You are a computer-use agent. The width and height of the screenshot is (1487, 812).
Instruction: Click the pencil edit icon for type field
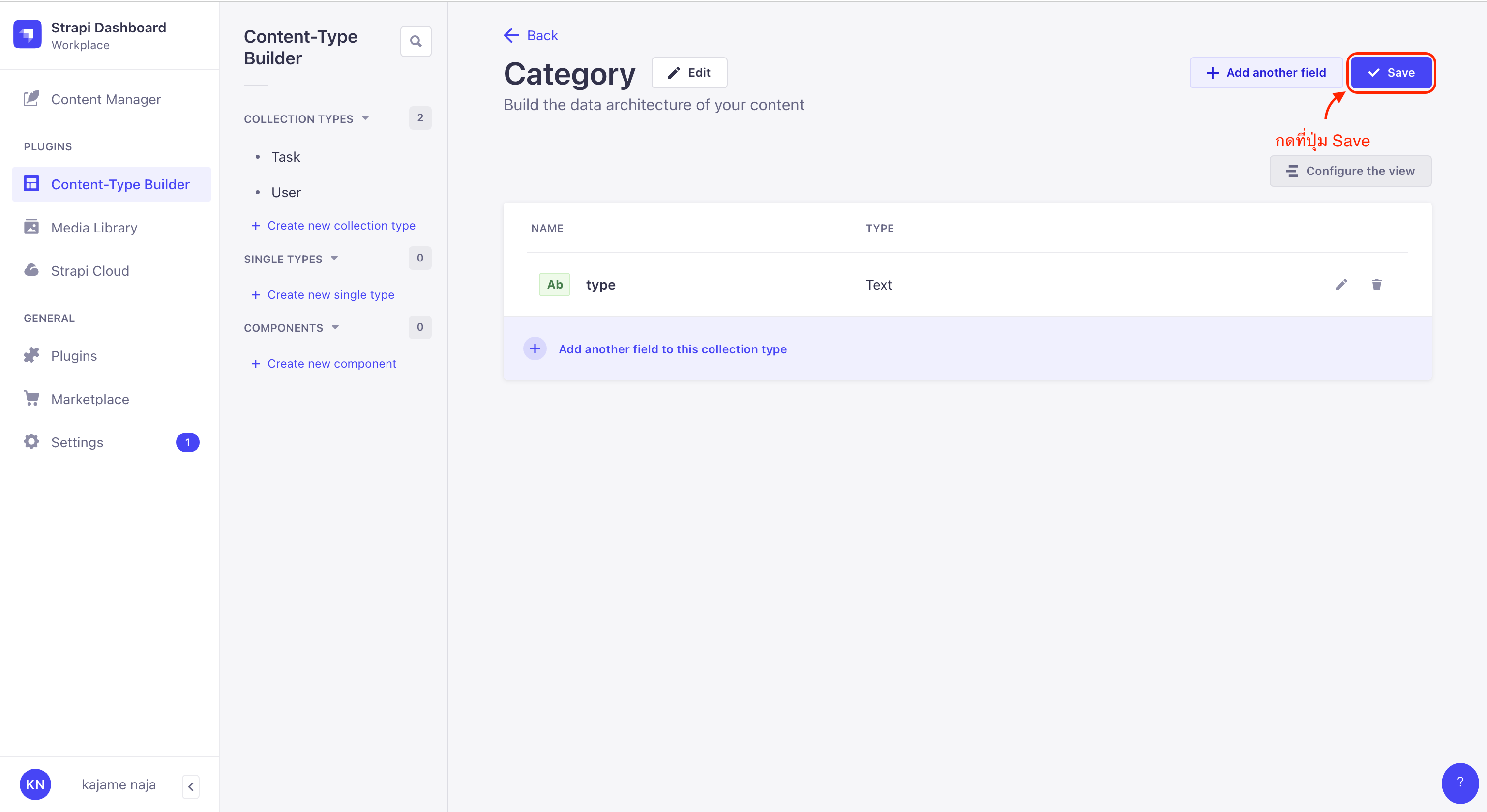1341,285
